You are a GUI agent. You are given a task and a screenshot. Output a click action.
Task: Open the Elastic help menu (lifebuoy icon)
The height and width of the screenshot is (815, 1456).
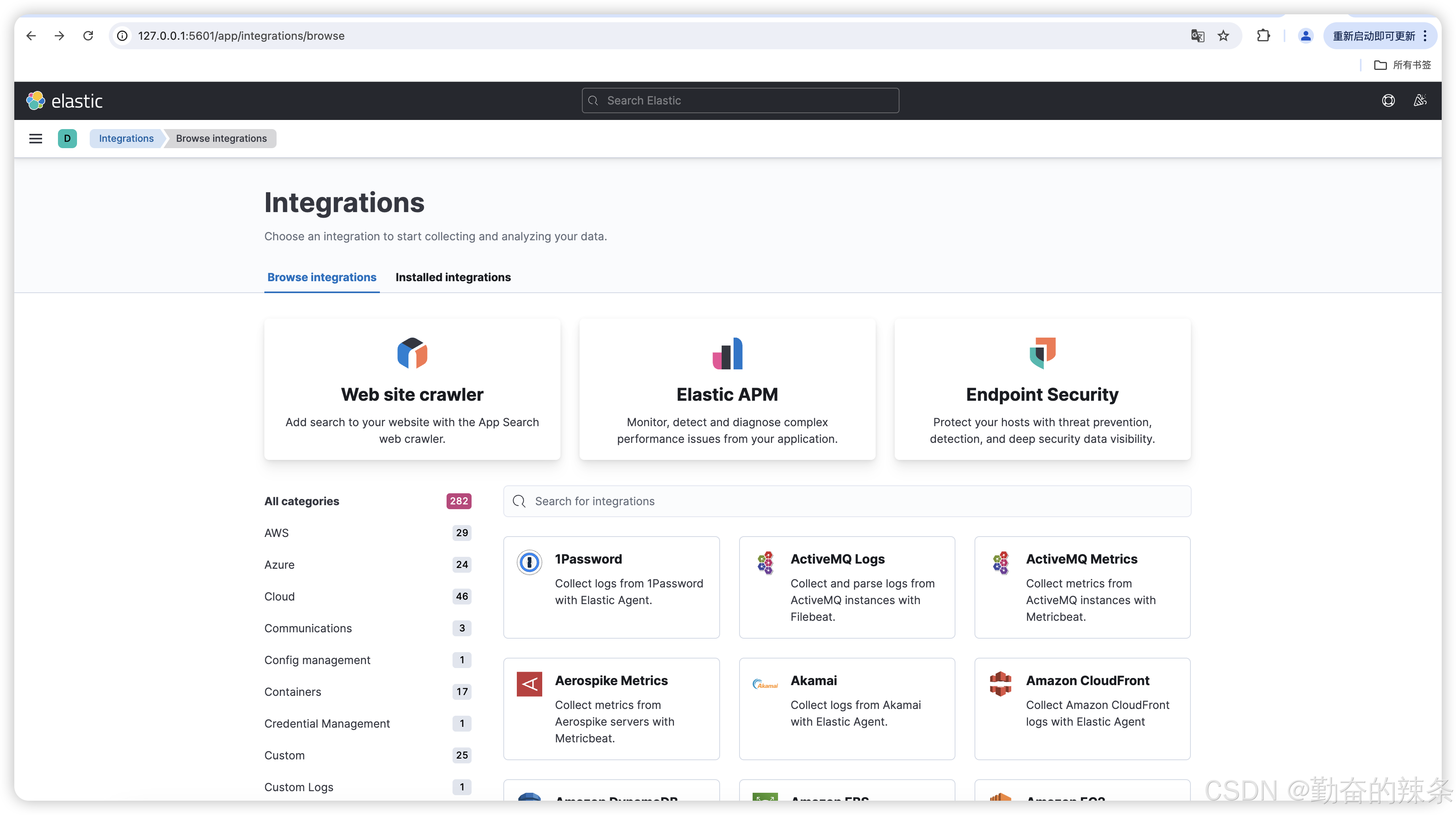pyautogui.click(x=1389, y=100)
